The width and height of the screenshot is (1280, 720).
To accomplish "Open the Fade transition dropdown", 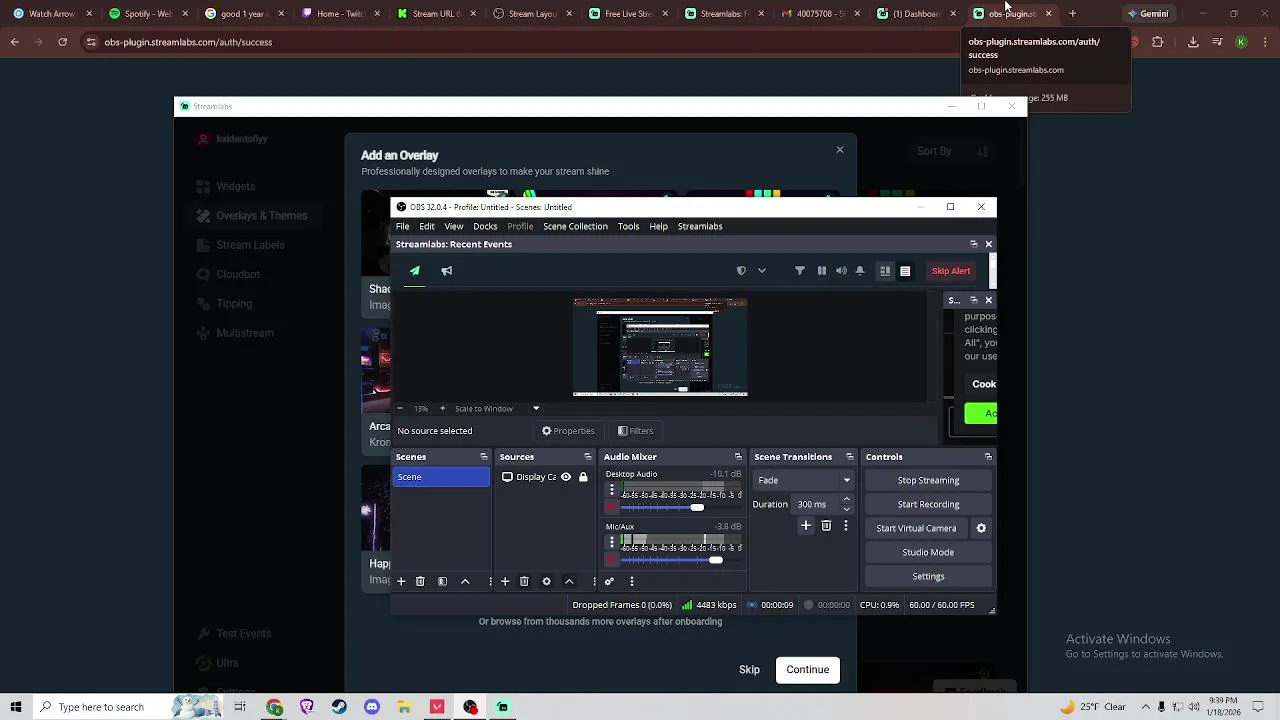I will [x=803, y=480].
